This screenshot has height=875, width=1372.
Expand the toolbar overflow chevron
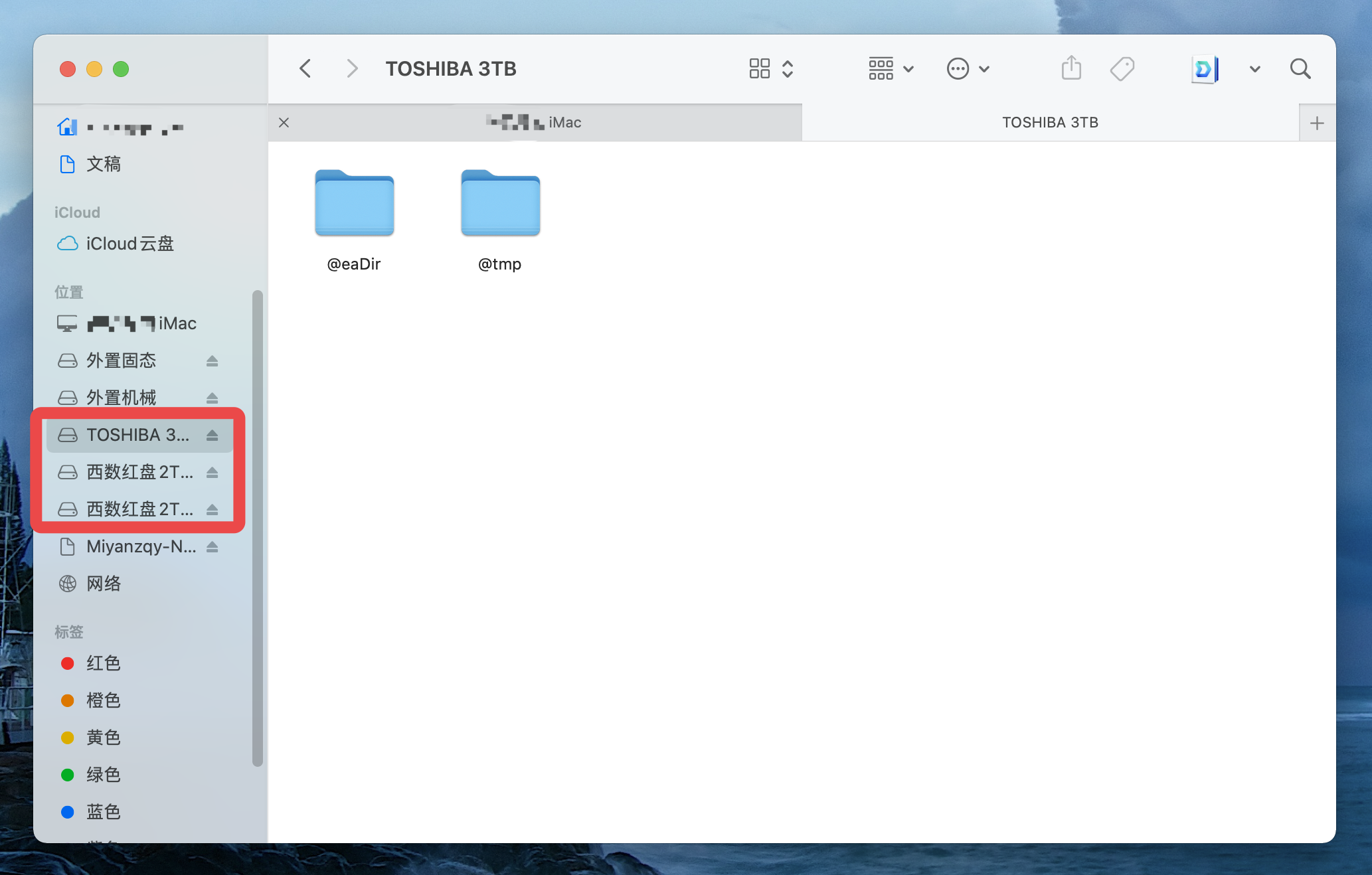point(1254,68)
